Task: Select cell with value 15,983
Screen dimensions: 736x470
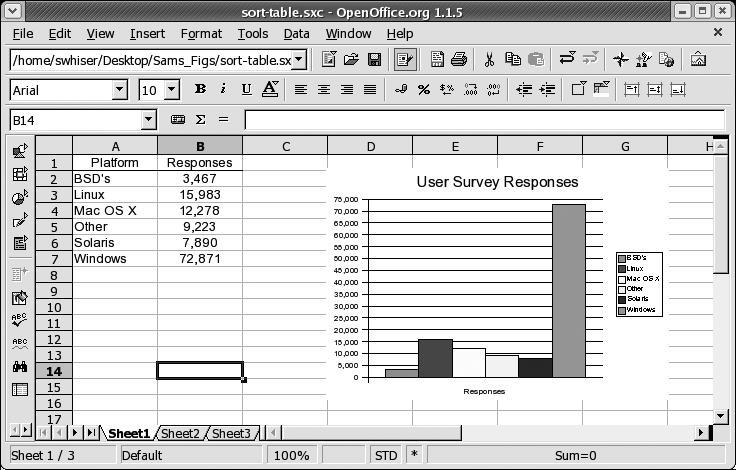Action: [200, 195]
